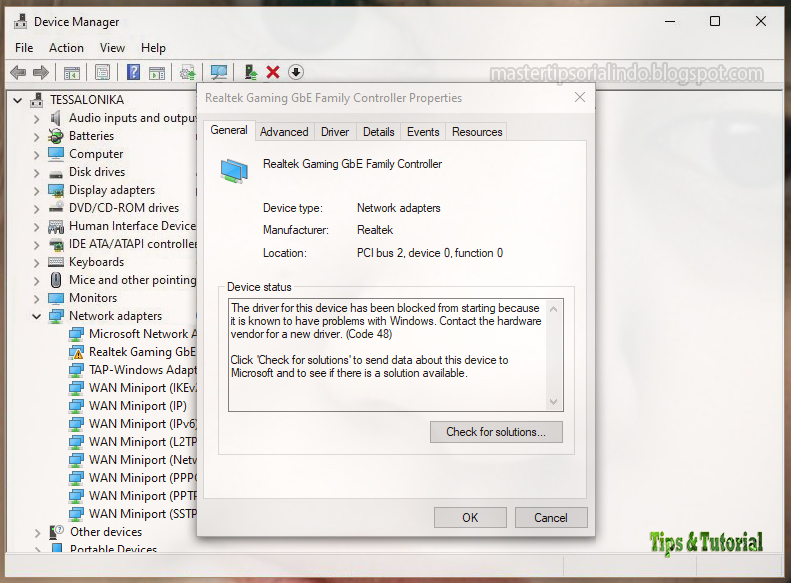Click the Human Interface Devices icon
Viewport: 791px width, 583px height.
point(56,226)
